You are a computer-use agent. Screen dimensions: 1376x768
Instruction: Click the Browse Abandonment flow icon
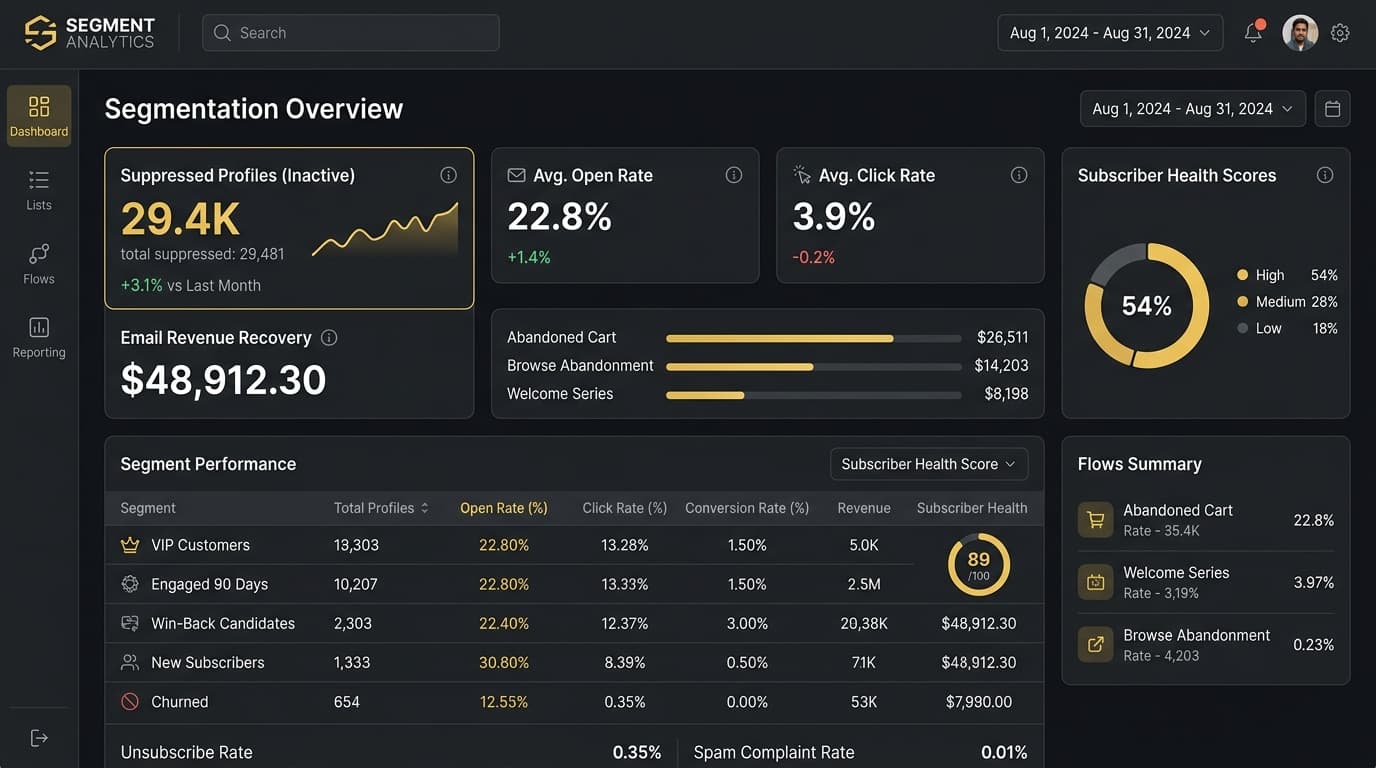(x=1095, y=645)
